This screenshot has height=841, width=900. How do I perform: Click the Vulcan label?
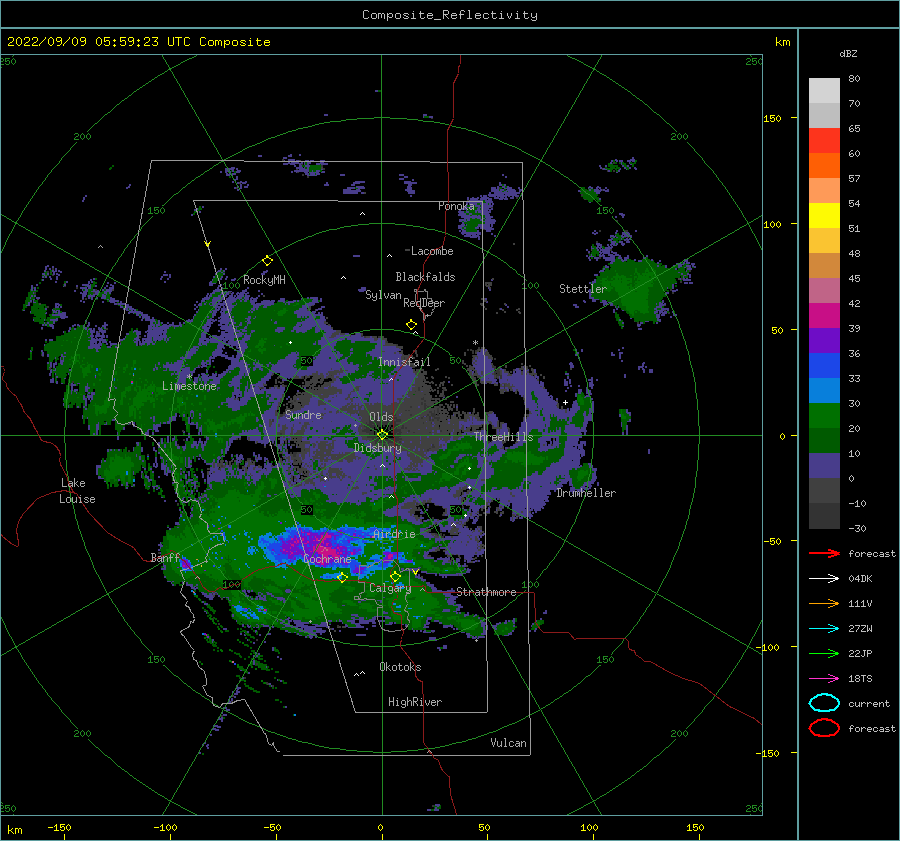509,743
